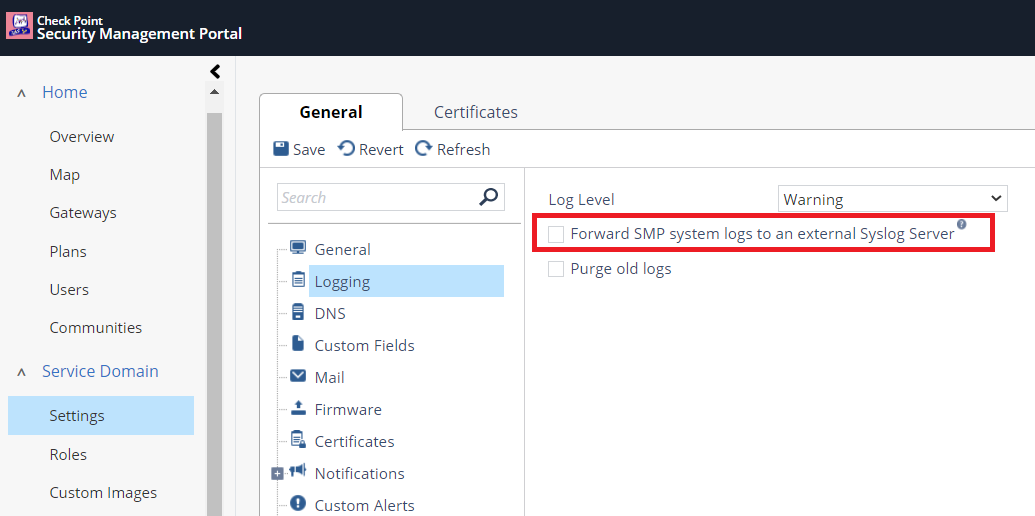Click the Revert button label

coord(381,150)
